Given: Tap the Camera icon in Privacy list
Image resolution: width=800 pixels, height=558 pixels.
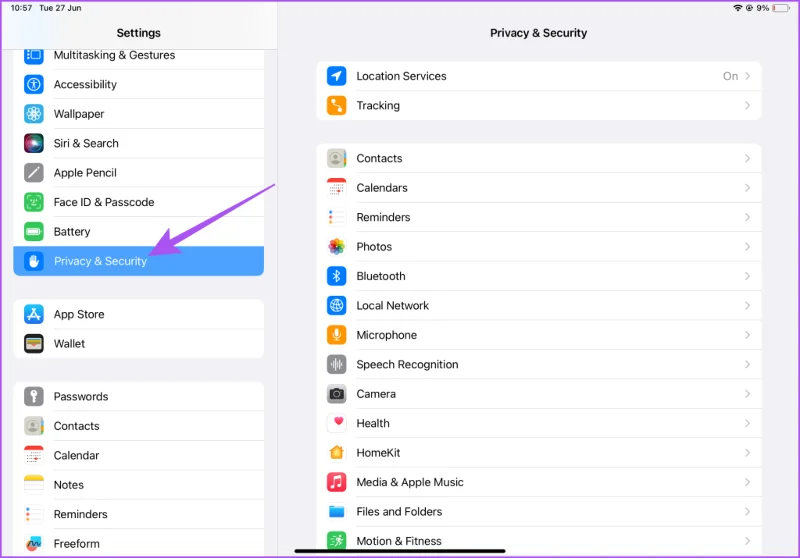Looking at the screenshot, I should [x=336, y=394].
